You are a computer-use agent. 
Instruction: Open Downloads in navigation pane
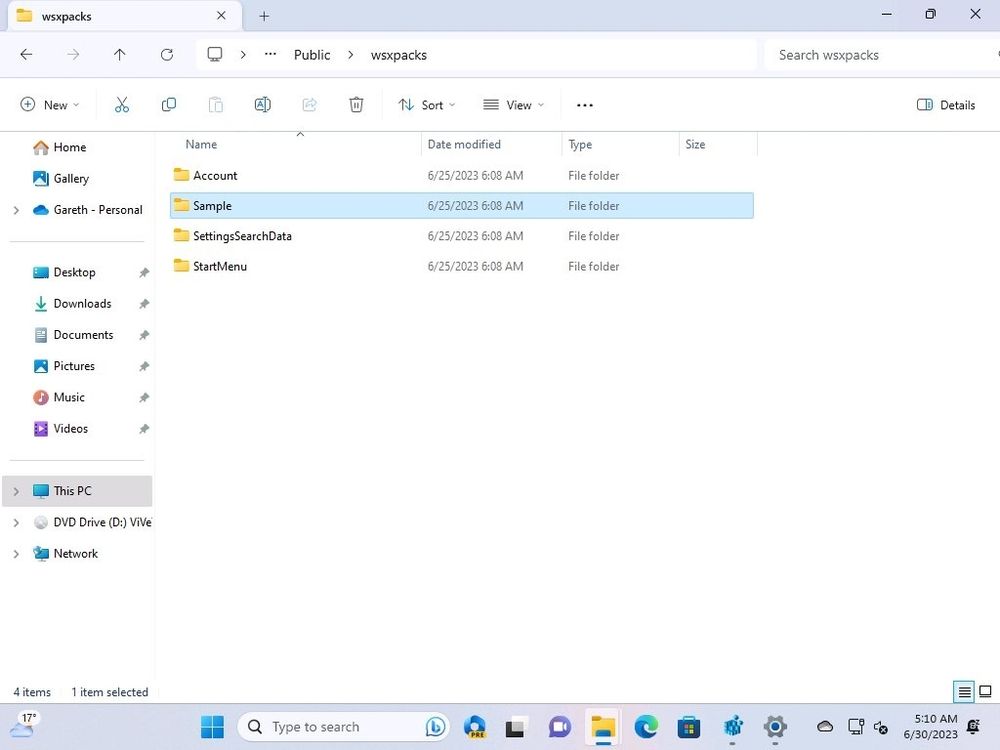(x=82, y=304)
